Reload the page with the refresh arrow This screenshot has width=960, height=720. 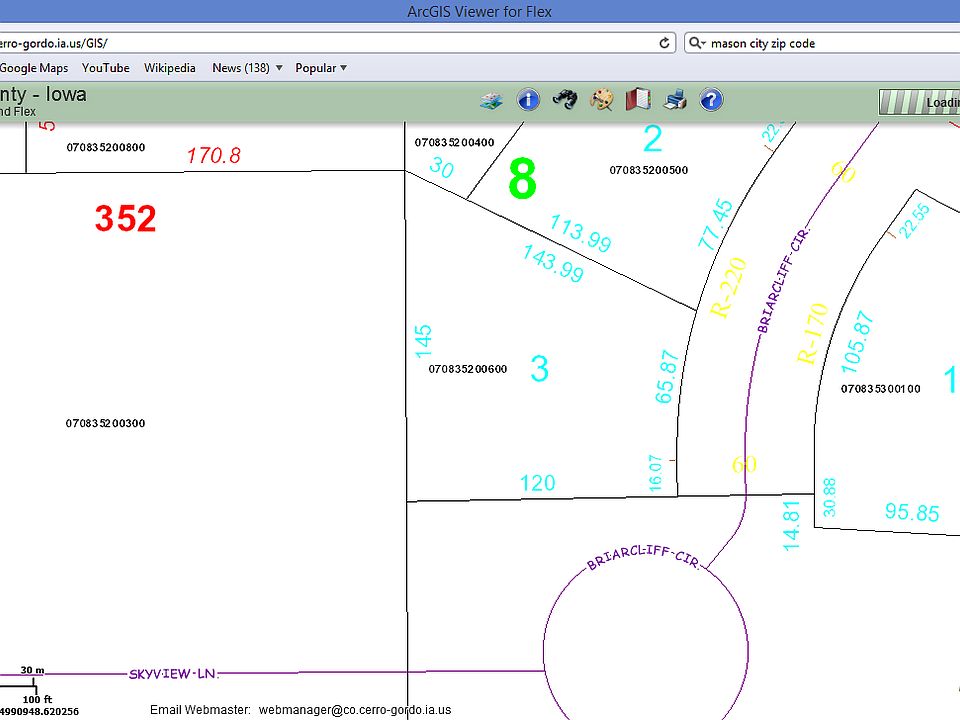coord(664,43)
